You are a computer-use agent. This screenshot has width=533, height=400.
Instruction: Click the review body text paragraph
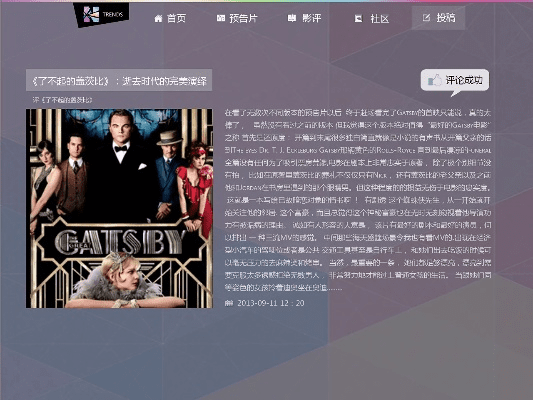(358, 200)
